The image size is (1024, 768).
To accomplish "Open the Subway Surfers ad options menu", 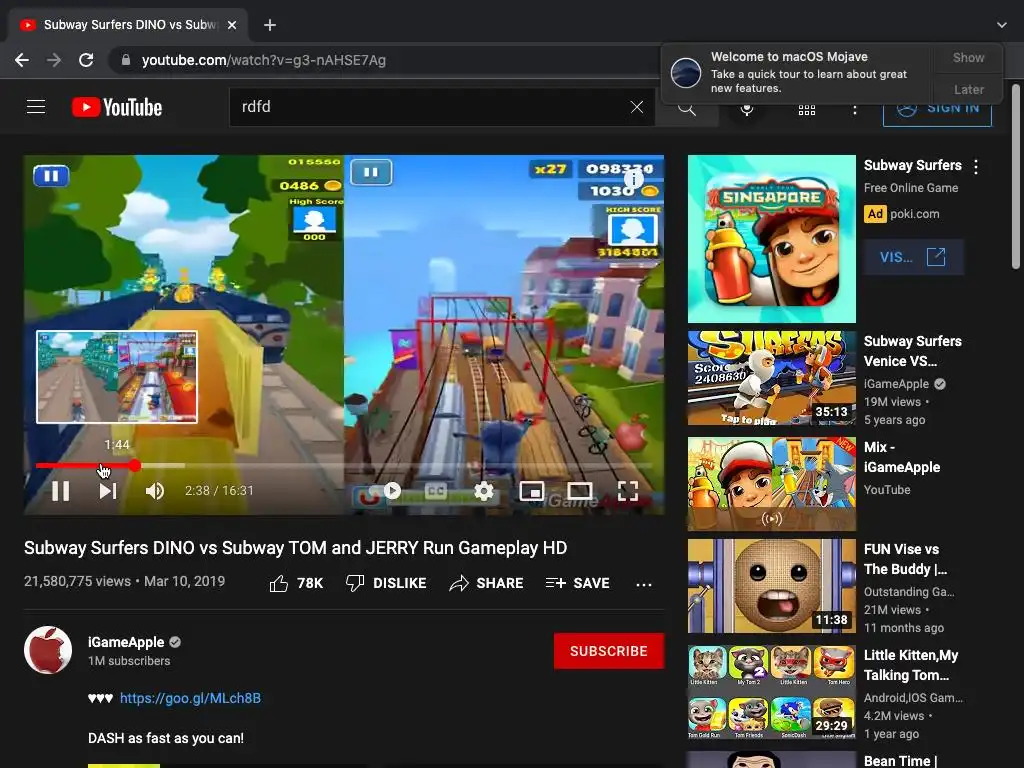I will click(976, 167).
